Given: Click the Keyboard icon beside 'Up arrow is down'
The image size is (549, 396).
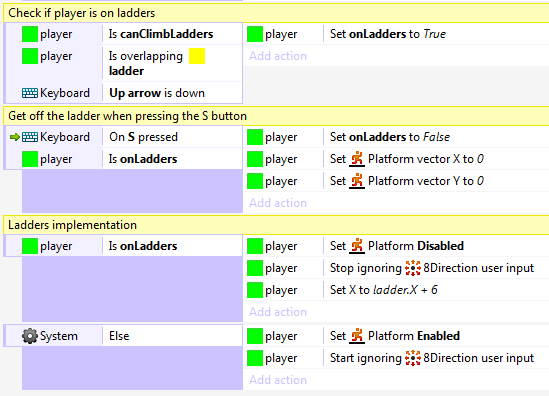Looking at the screenshot, I should tap(30, 93).
